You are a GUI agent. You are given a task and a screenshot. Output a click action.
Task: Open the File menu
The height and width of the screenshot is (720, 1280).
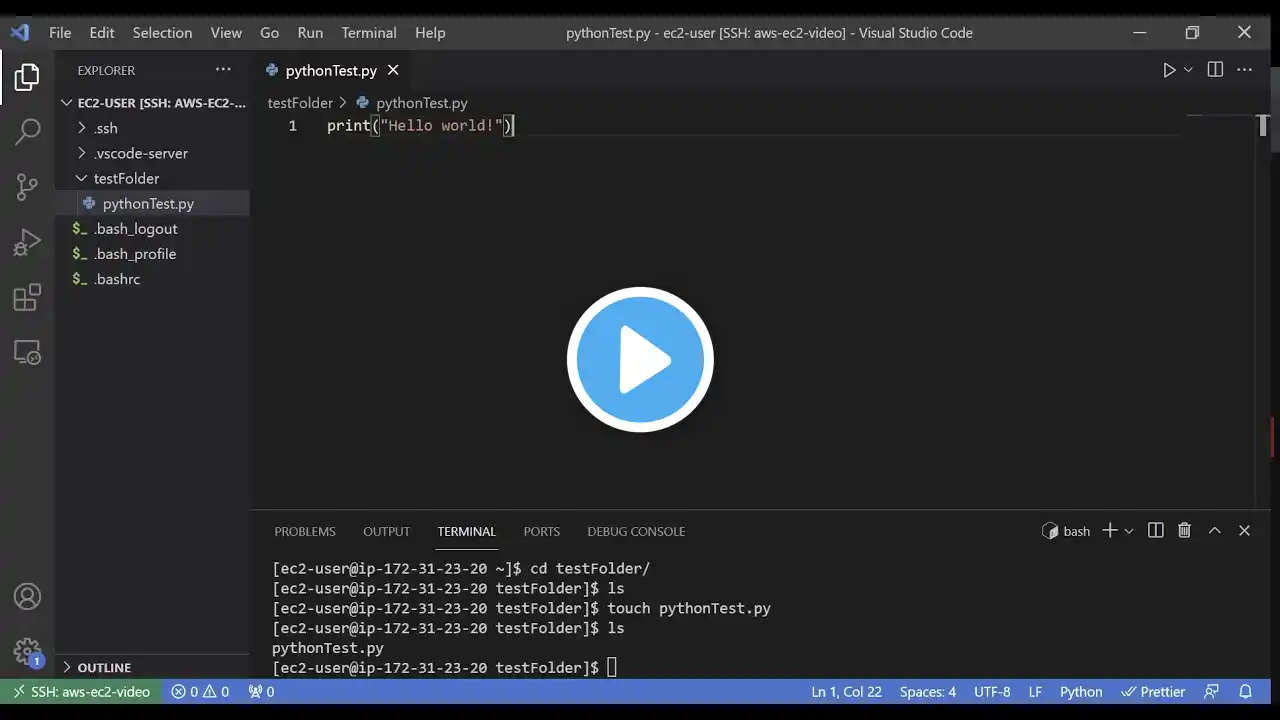tap(60, 32)
